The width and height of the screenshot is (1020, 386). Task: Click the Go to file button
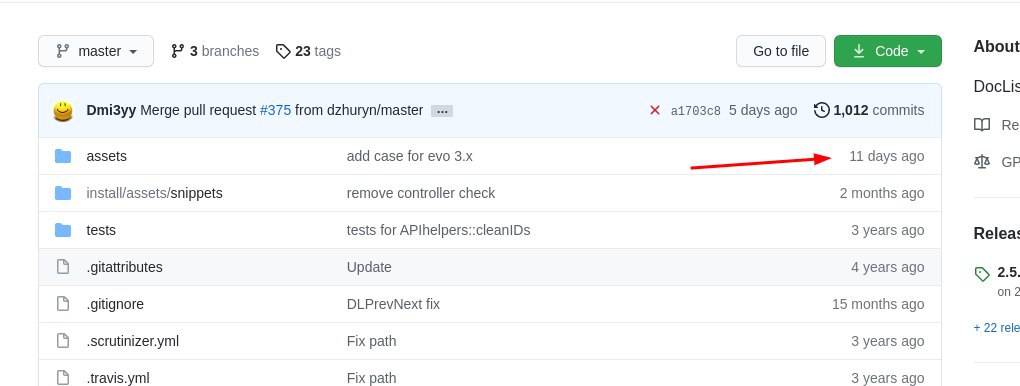pos(781,51)
